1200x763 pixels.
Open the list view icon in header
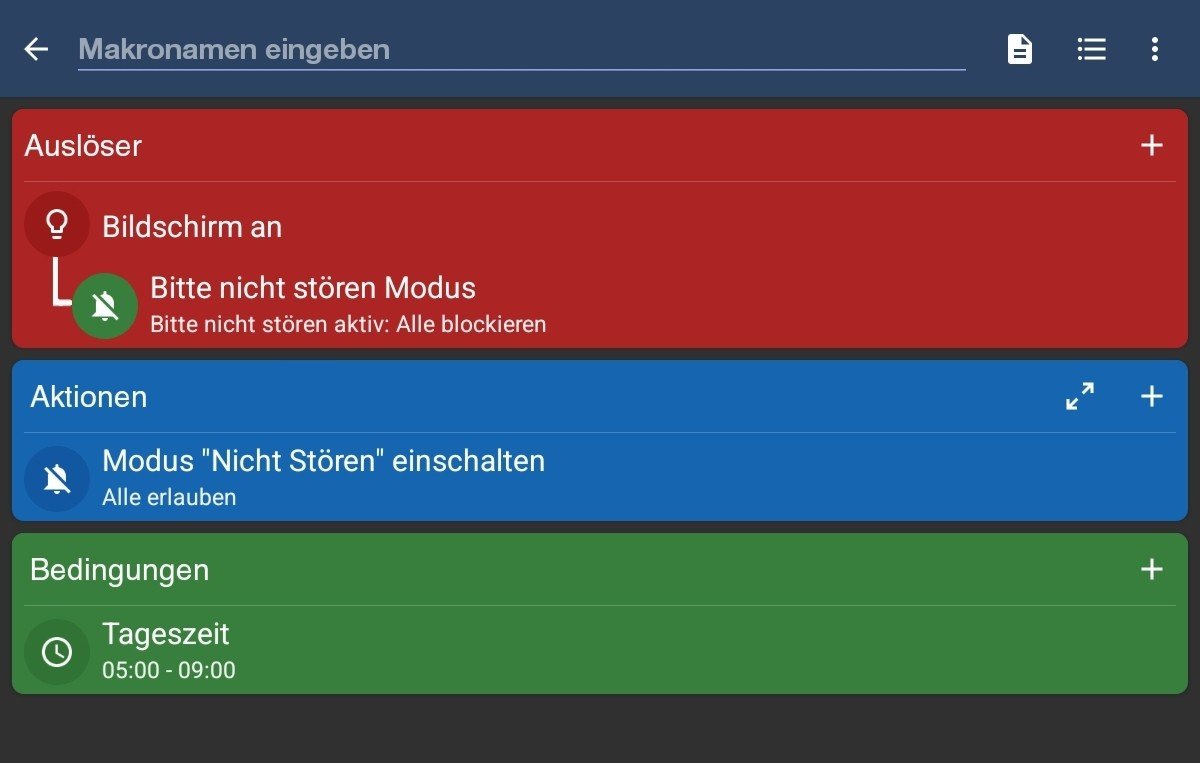click(1091, 49)
